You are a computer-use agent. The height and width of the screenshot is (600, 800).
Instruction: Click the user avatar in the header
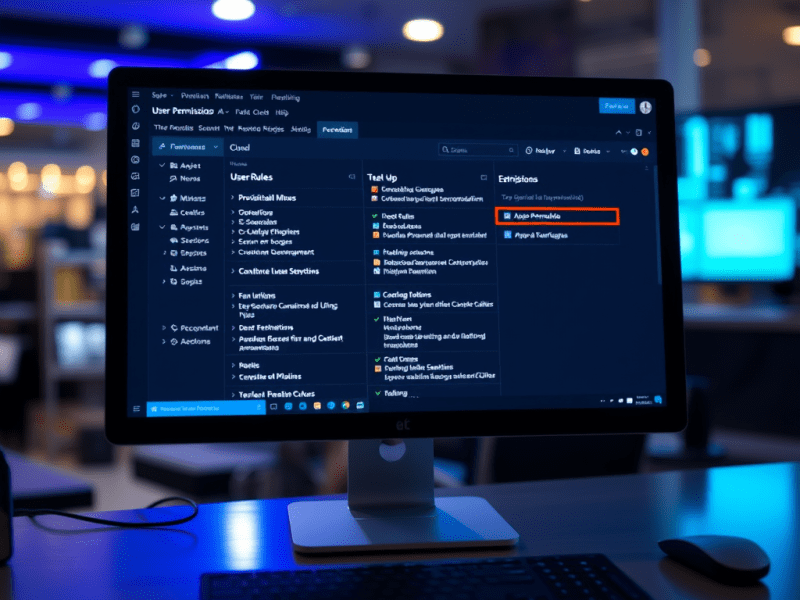[645, 107]
